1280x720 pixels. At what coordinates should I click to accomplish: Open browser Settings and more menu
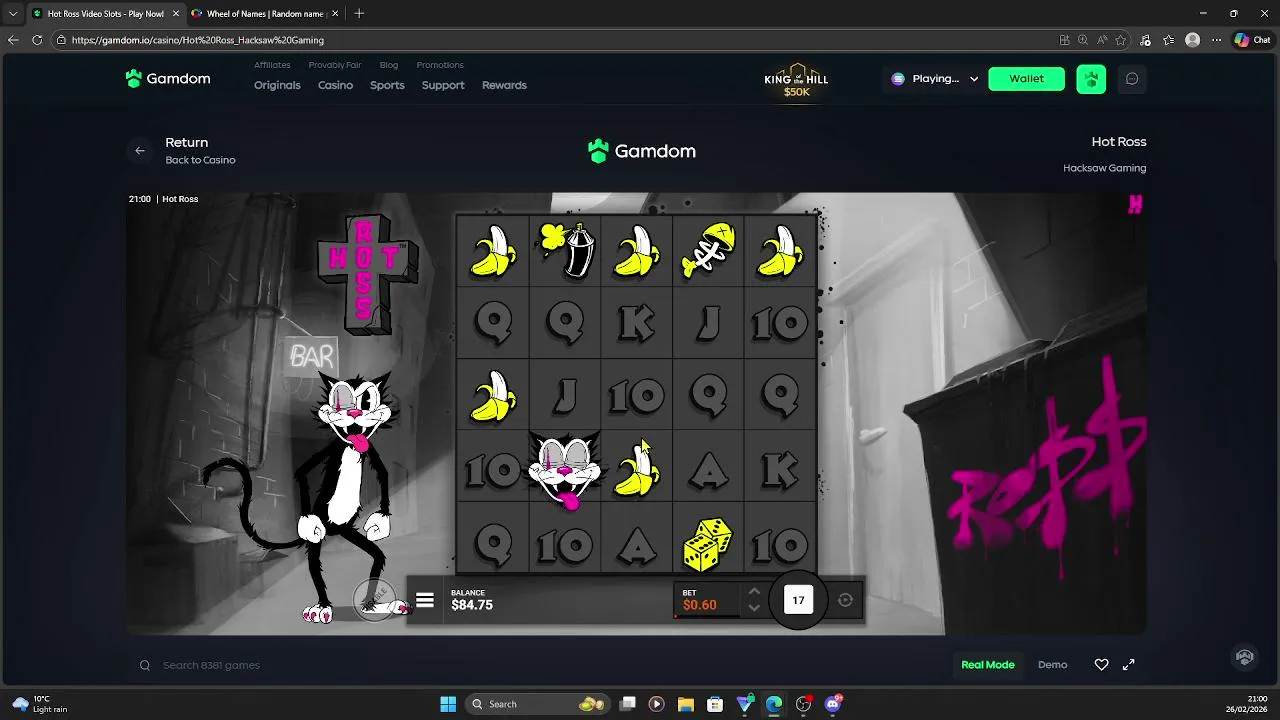[x=1216, y=40]
